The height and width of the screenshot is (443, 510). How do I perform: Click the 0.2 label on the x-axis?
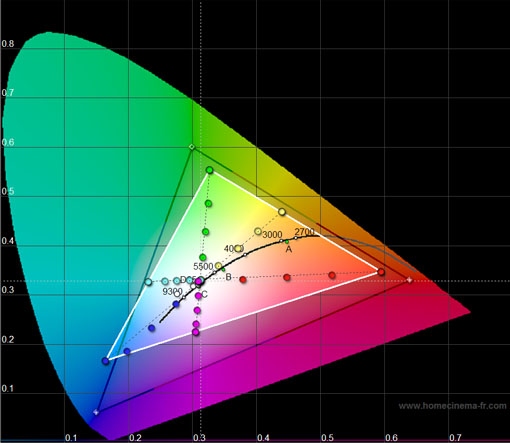(135, 437)
